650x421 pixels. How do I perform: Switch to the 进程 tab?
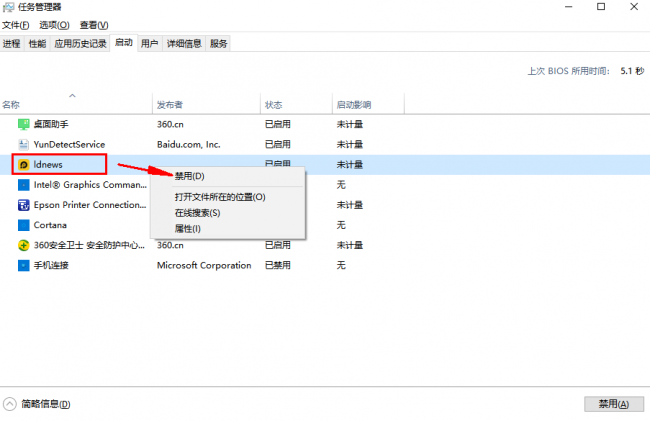tap(12, 44)
